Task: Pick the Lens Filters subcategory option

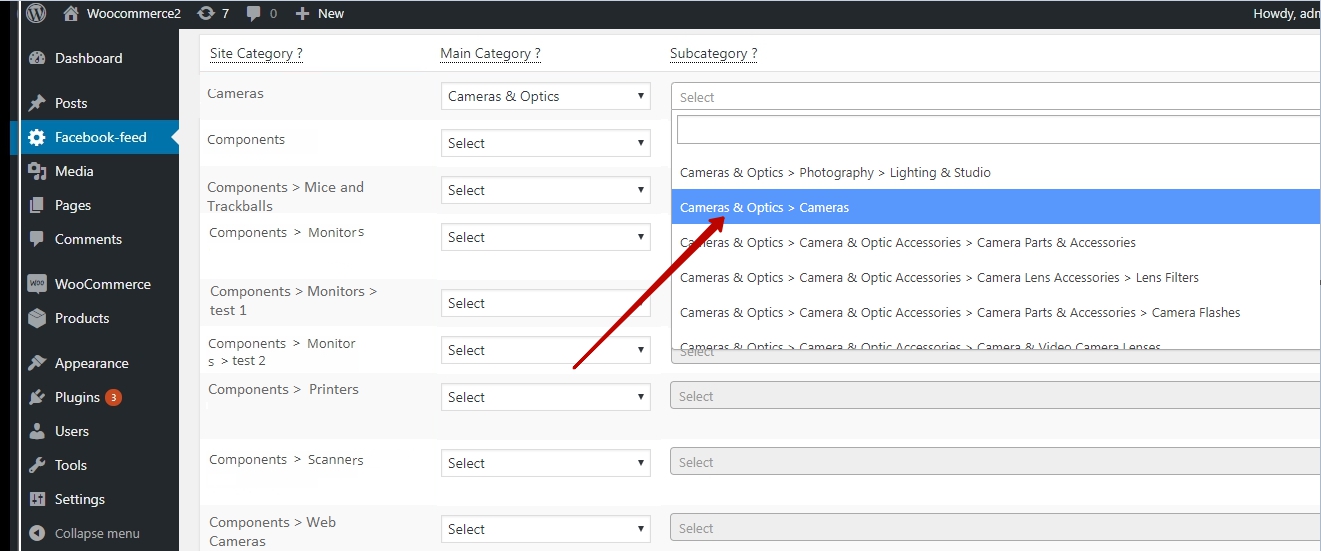Action: (x=938, y=277)
